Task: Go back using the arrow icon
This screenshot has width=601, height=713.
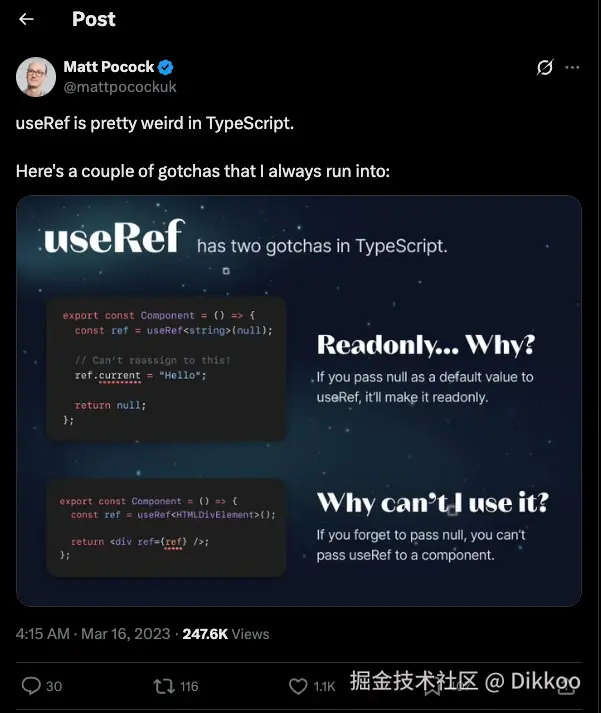Action: pos(27,19)
